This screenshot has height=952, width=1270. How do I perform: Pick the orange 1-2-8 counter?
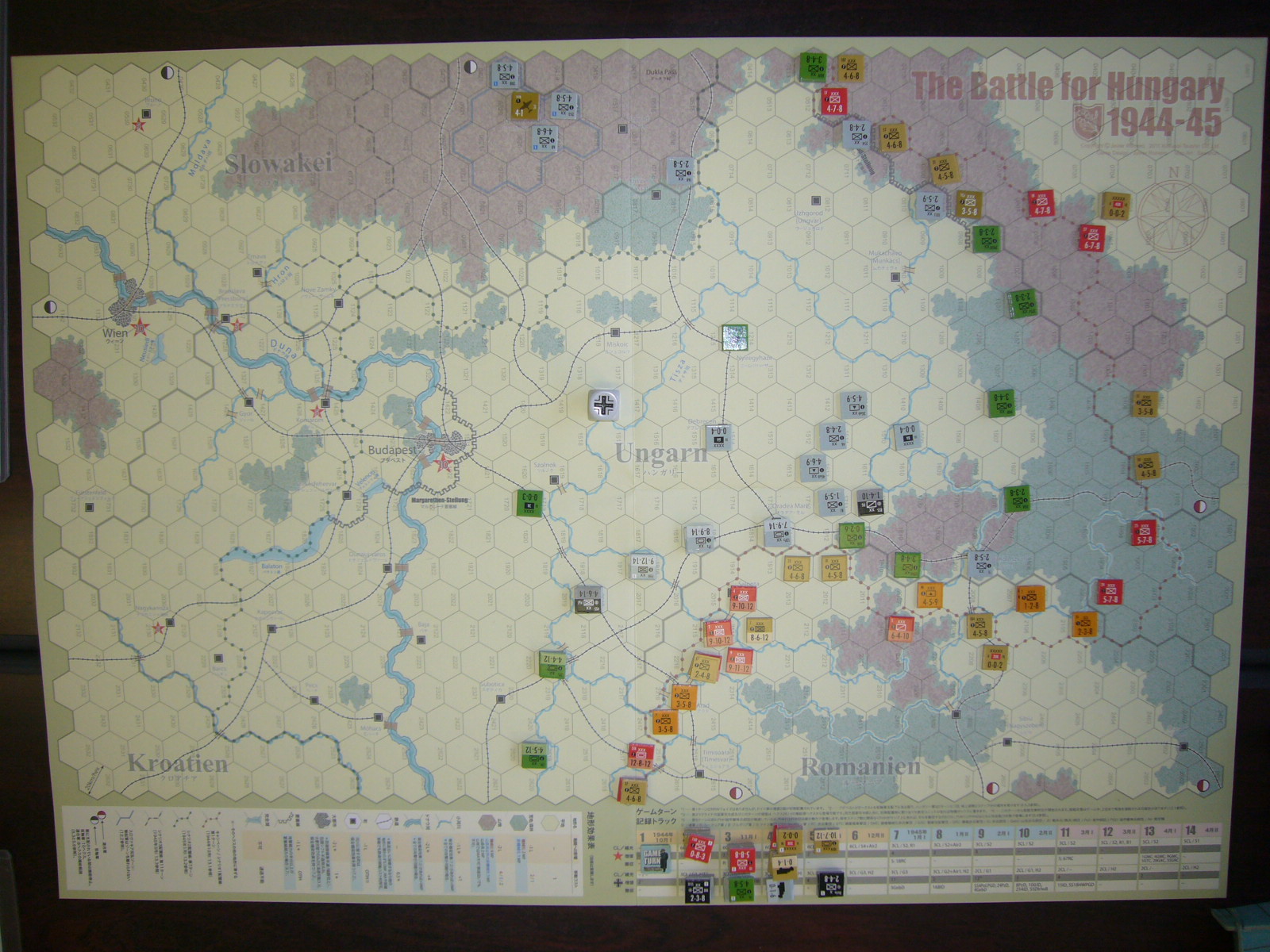tap(1030, 599)
